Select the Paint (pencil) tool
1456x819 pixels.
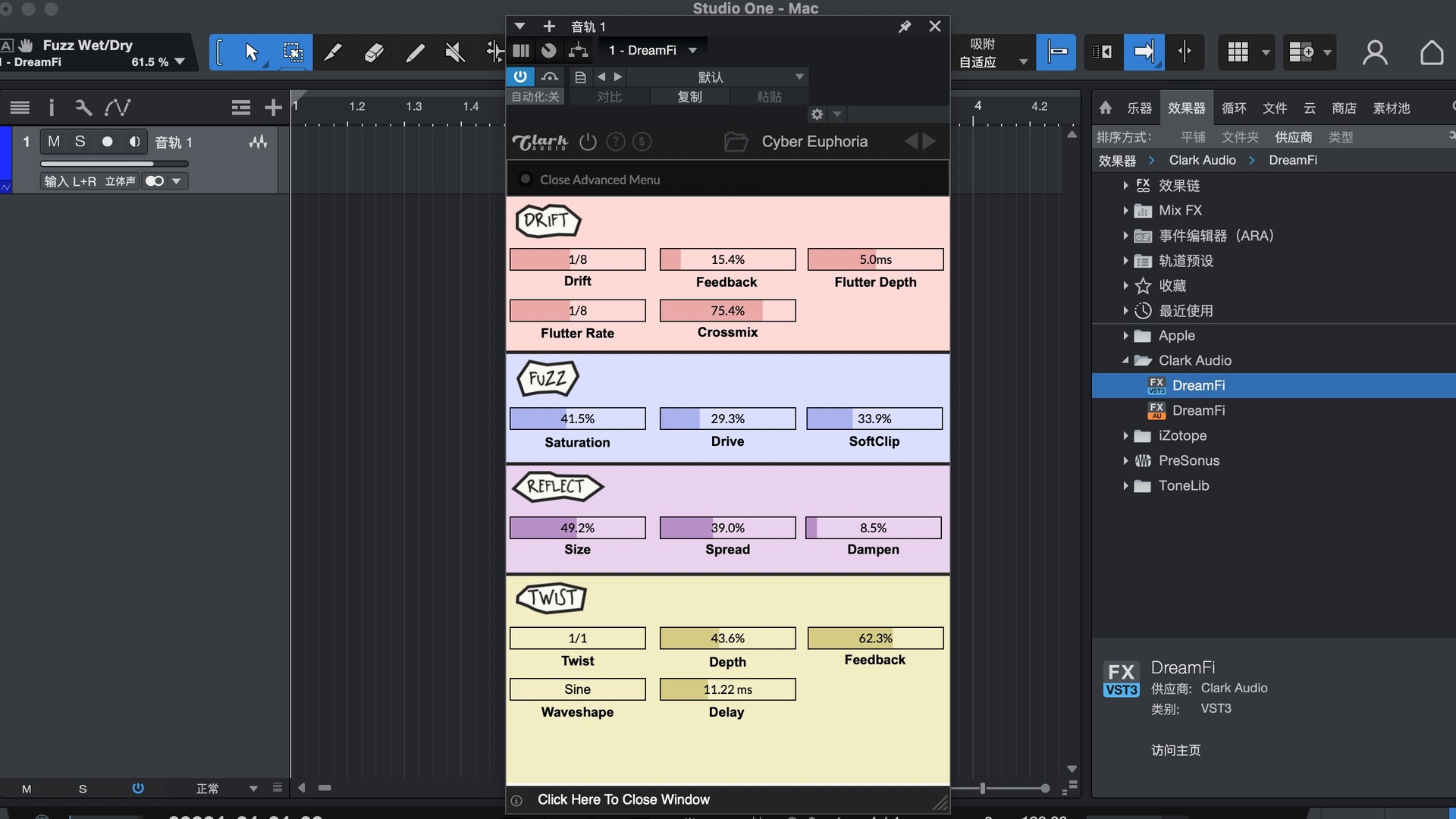[333, 52]
